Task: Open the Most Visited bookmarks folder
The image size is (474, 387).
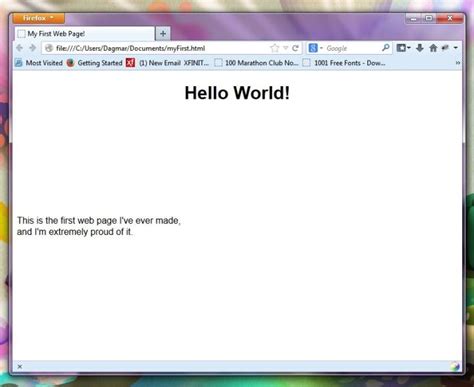Action: 39,63
